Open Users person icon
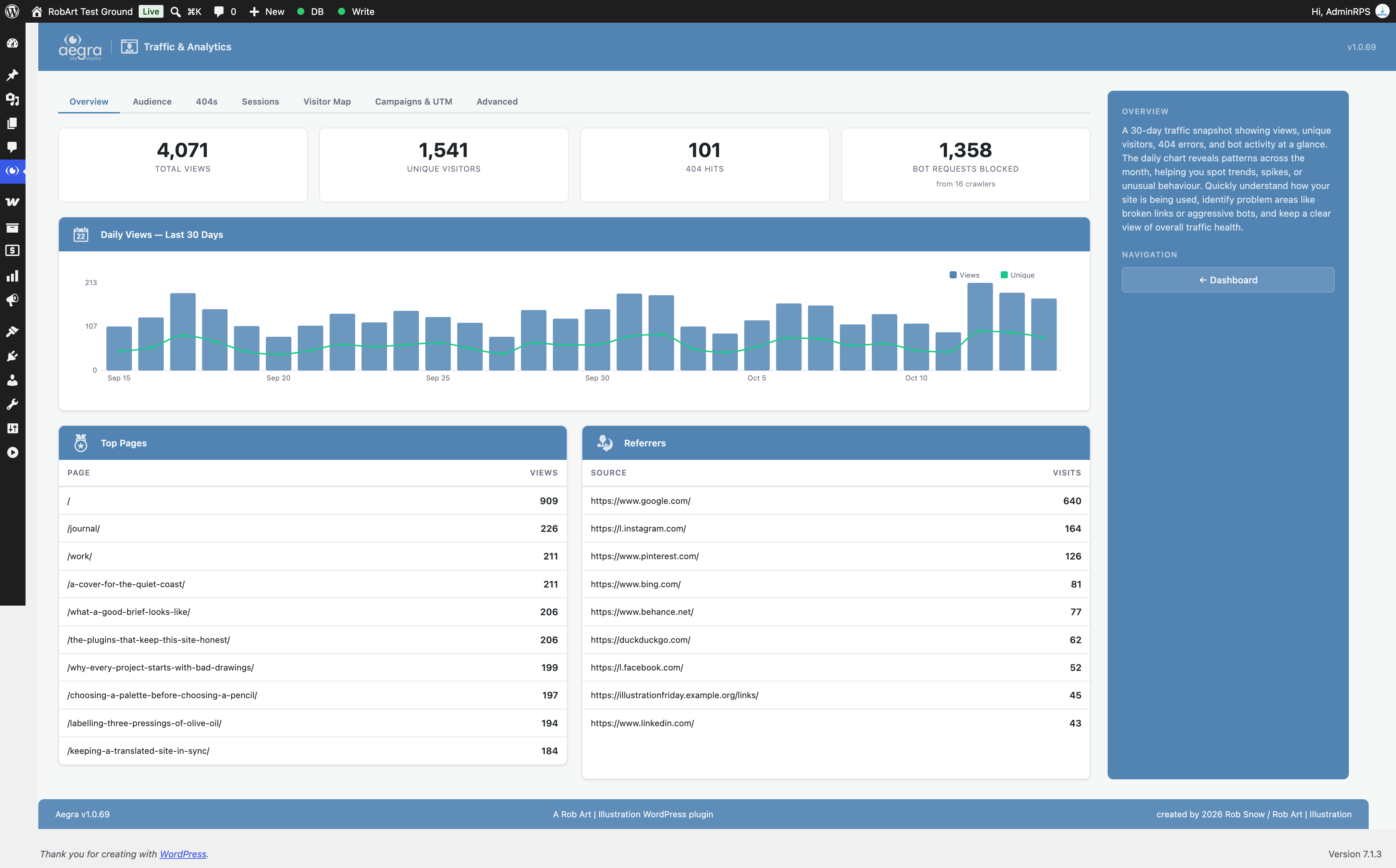This screenshot has width=1396, height=868. tap(13, 380)
